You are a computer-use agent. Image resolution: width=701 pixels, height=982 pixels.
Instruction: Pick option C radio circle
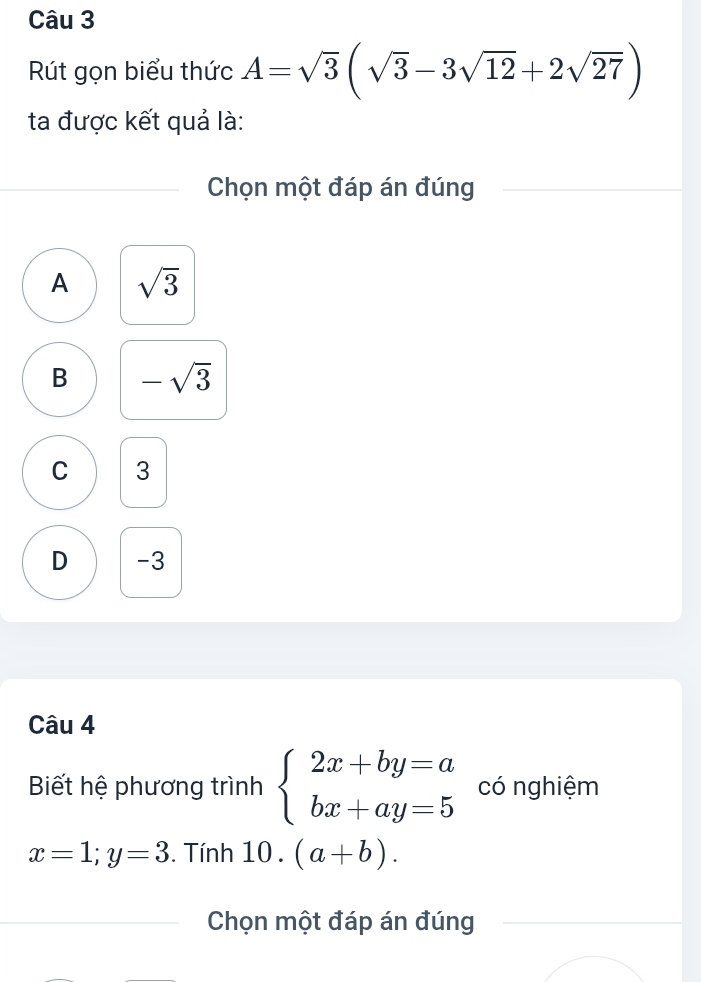tap(60, 471)
